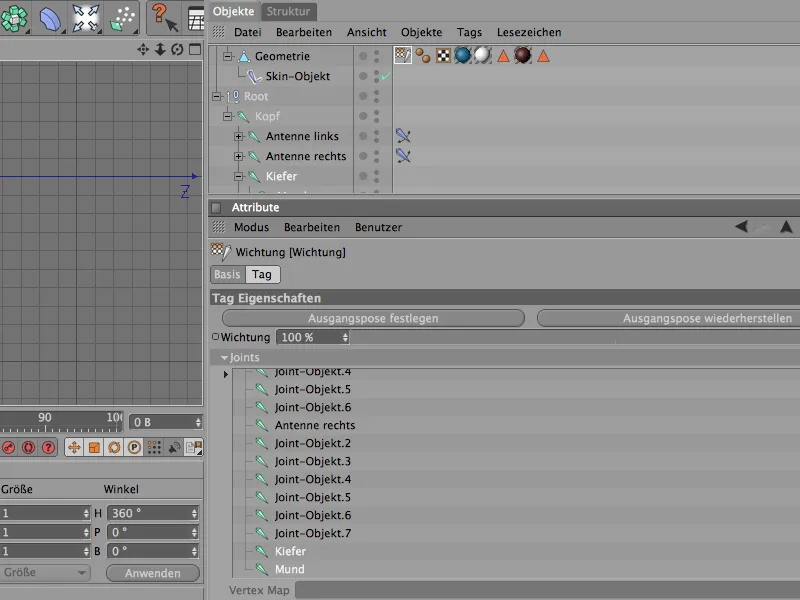Image resolution: width=800 pixels, height=600 pixels.
Task: Open the array/cloner object tool in toolbar
Action: (14, 18)
